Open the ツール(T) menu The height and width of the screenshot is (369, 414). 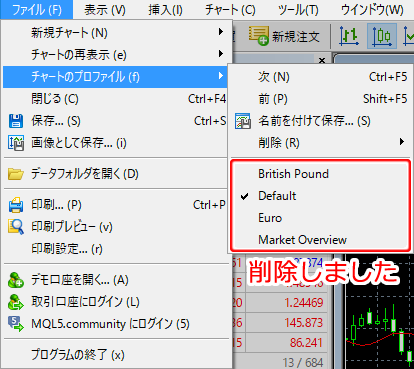coord(298,9)
